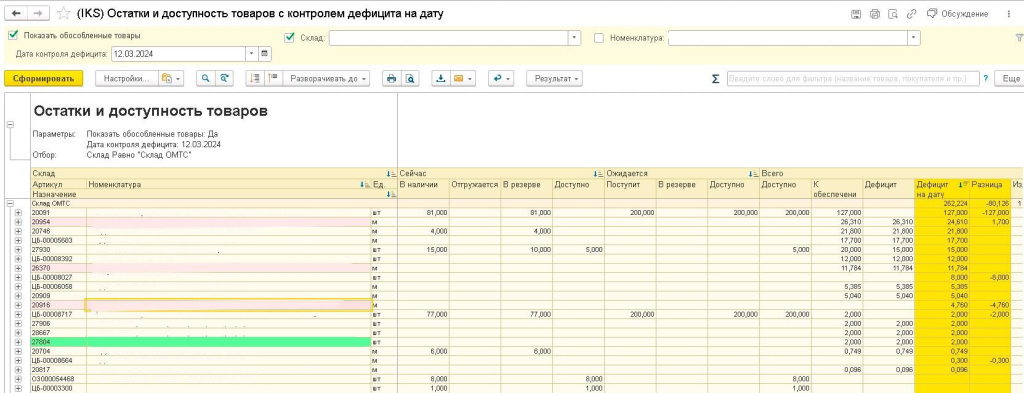Go forward with the right arrow button

38,13
